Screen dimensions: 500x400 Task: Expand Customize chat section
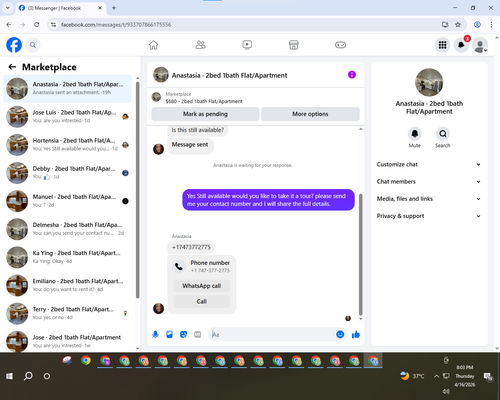pyautogui.click(x=429, y=164)
